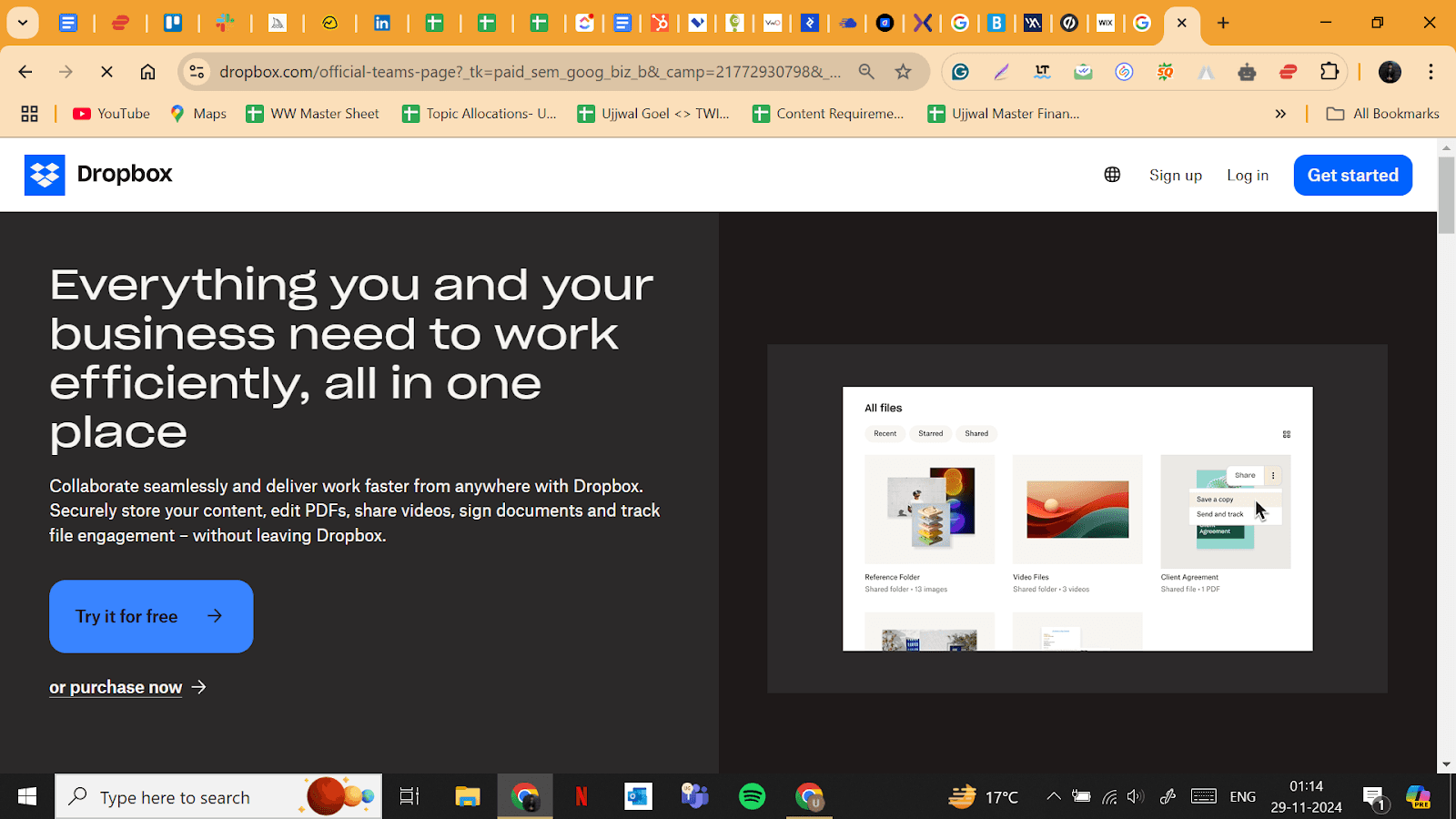The image size is (1456, 819).
Task: Open the 17°C weather widget
Action: 984,797
